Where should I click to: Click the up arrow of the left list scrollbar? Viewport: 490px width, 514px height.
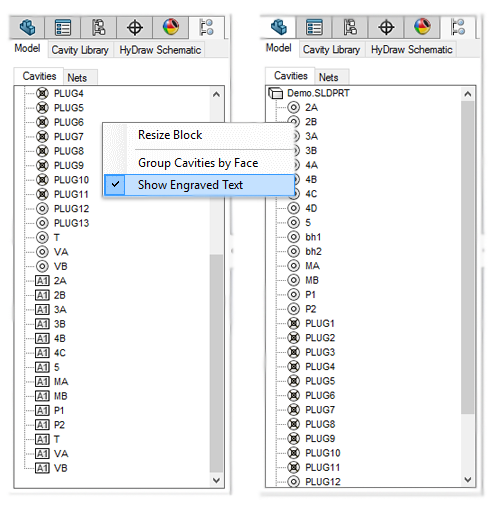click(216, 94)
